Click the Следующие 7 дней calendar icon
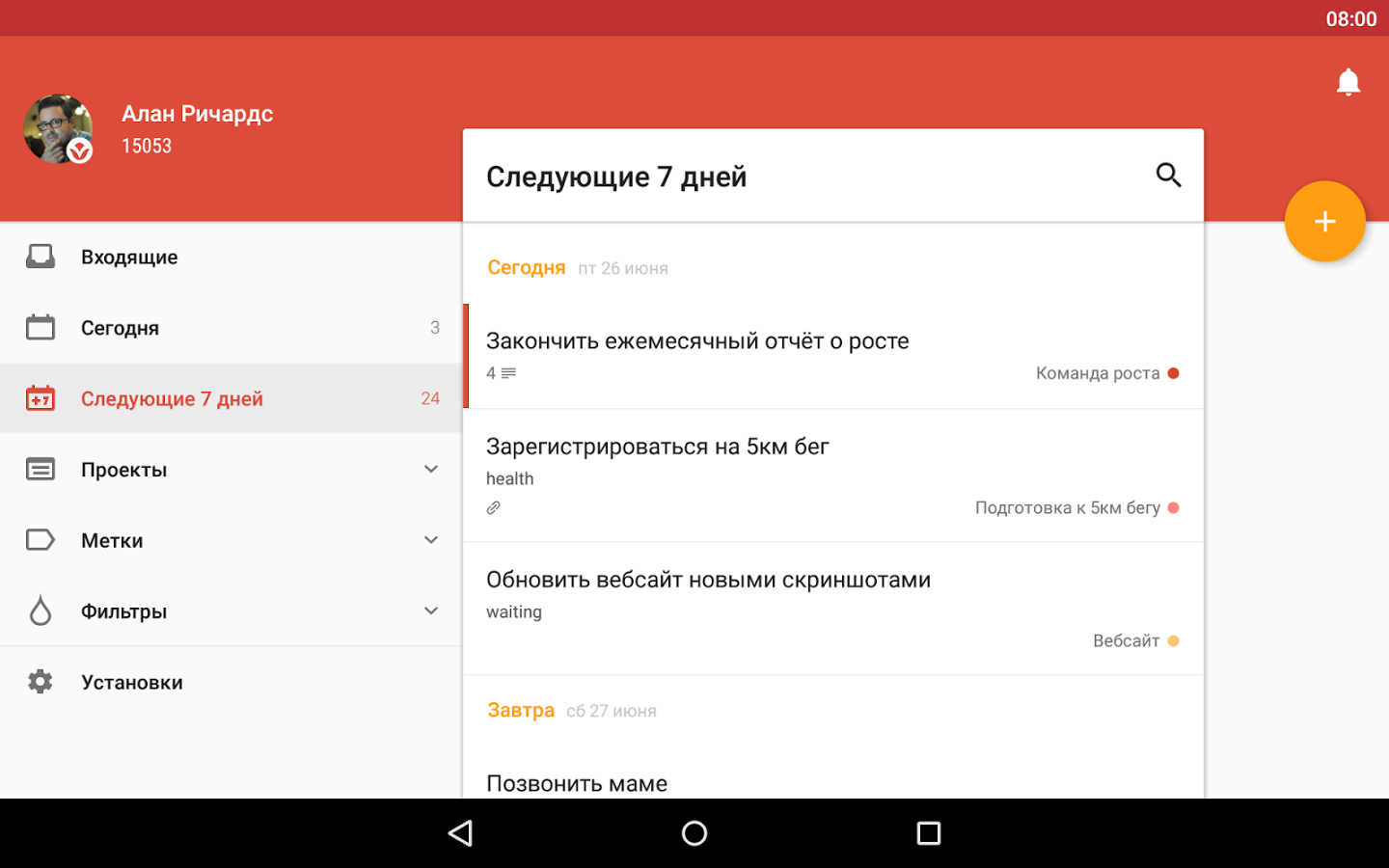Image resolution: width=1389 pixels, height=868 pixels. (x=41, y=397)
